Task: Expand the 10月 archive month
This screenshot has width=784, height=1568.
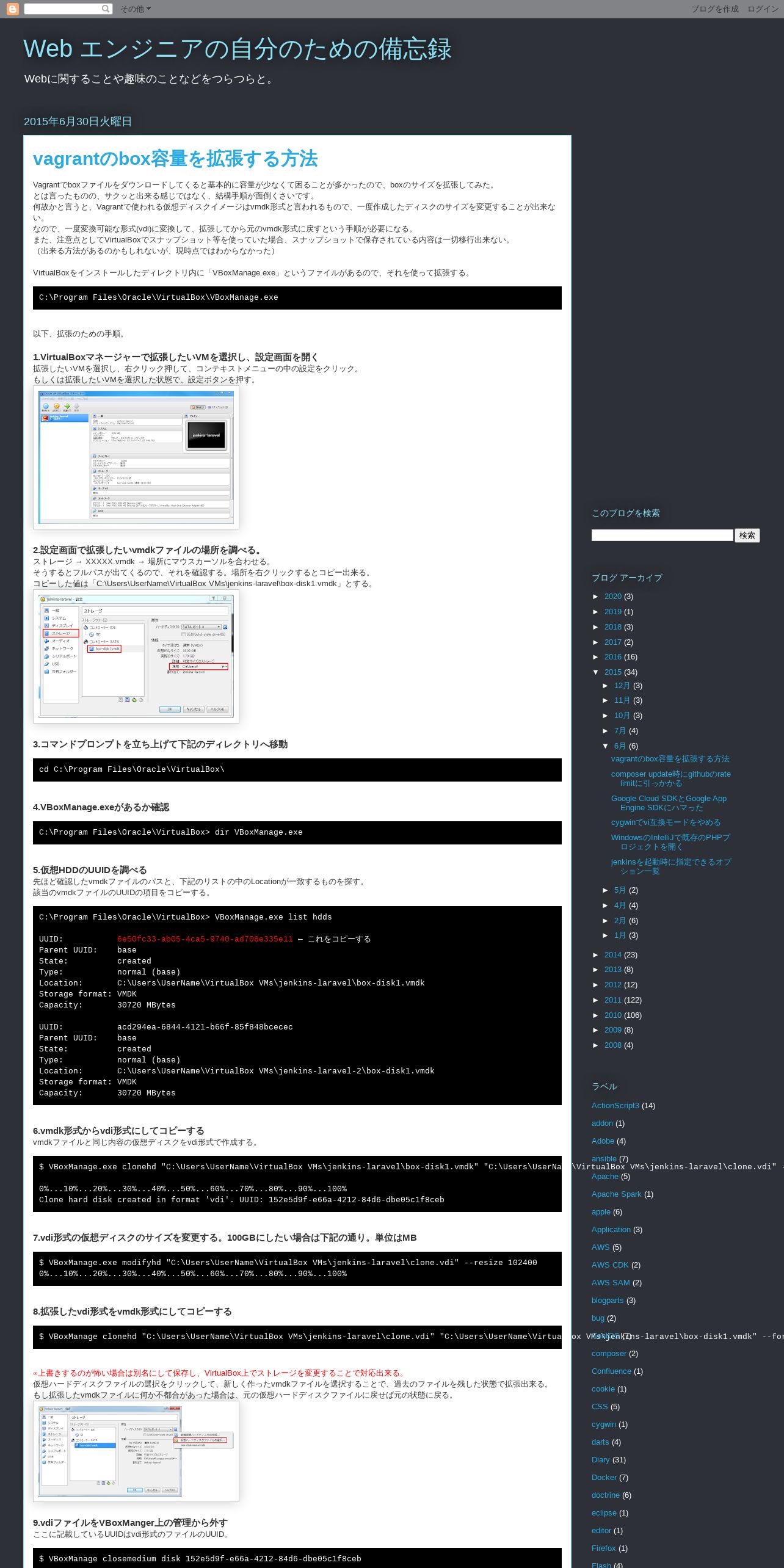Action: [606, 716]
